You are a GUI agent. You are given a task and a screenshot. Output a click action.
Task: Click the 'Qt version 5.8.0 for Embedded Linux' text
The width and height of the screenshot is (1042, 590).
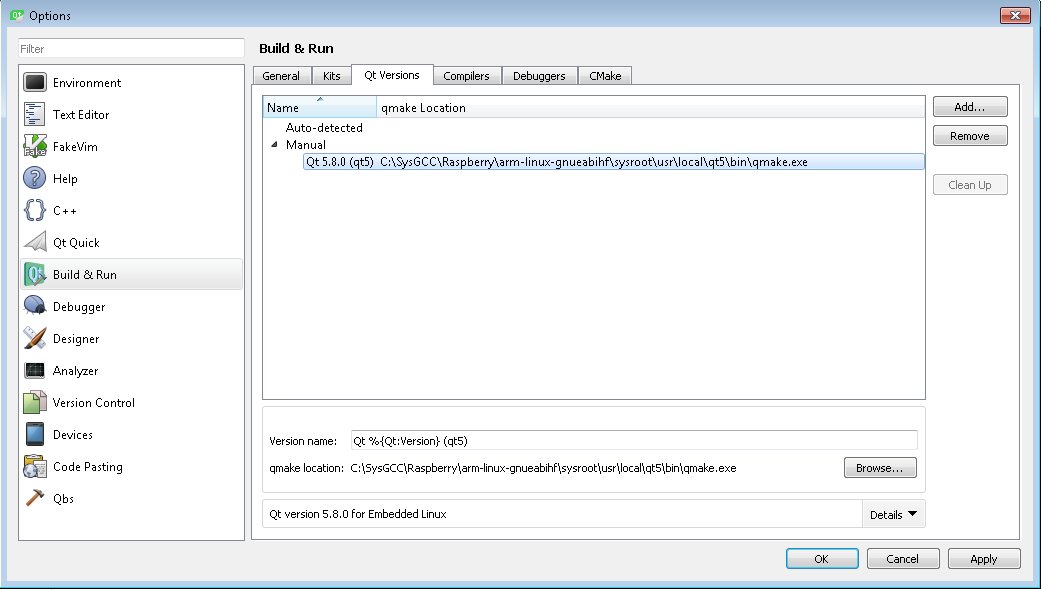point(358,514)
